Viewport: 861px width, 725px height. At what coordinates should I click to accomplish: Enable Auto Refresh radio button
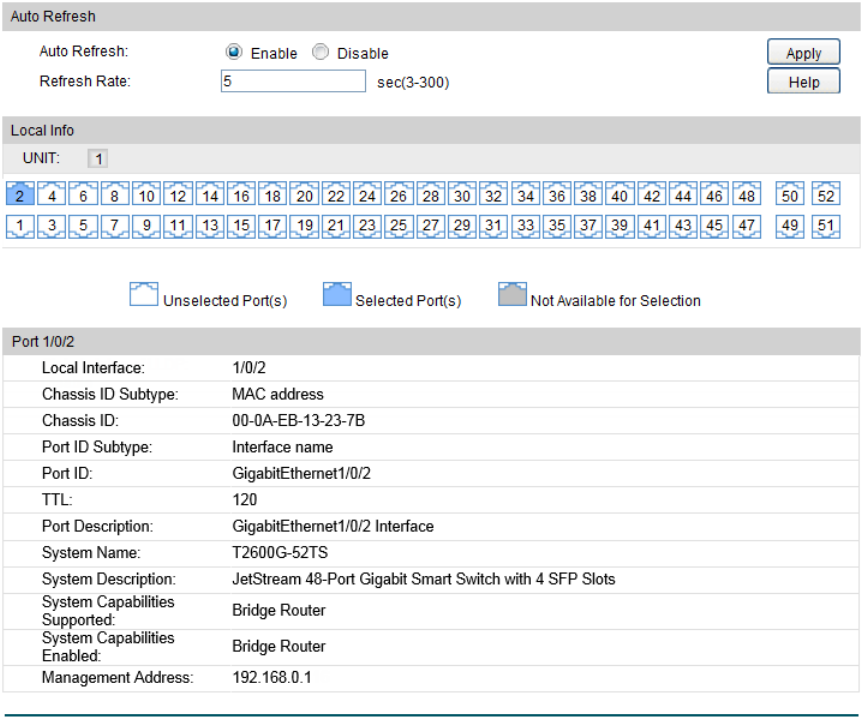coord(233,53)
